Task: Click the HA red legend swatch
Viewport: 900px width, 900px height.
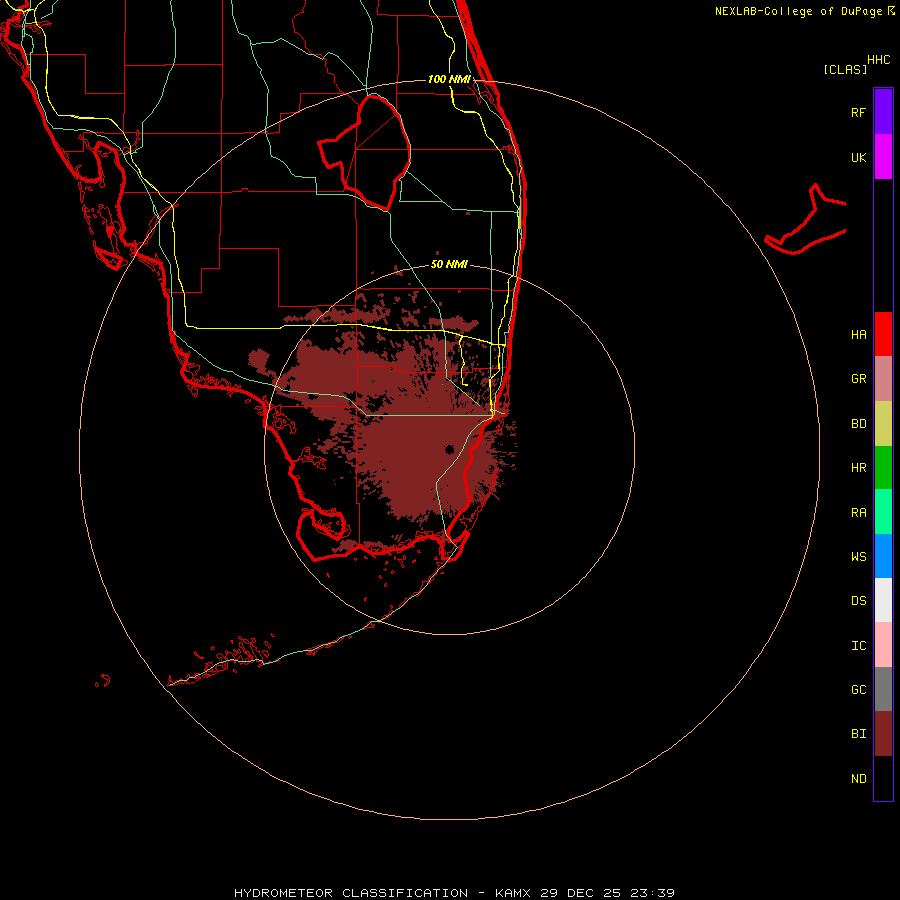Action: click(883, 334)
